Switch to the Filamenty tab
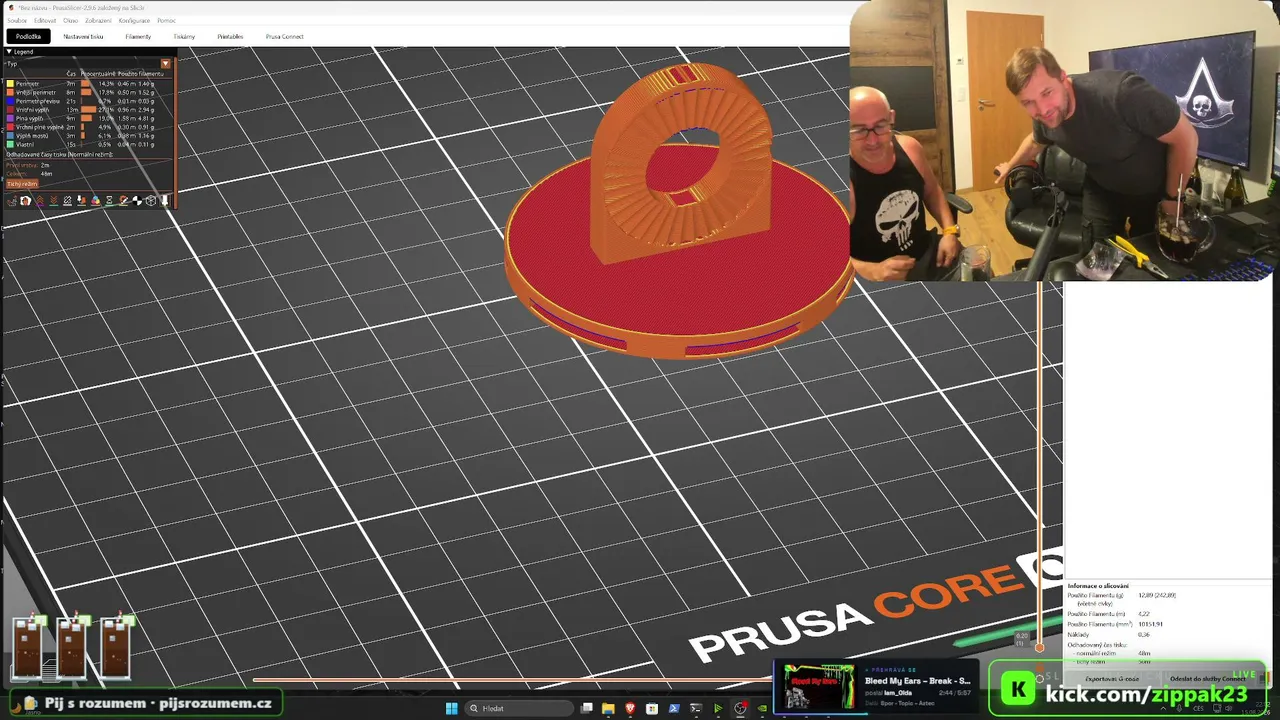Screen dimensions: 1280x720 pos(138,36)
